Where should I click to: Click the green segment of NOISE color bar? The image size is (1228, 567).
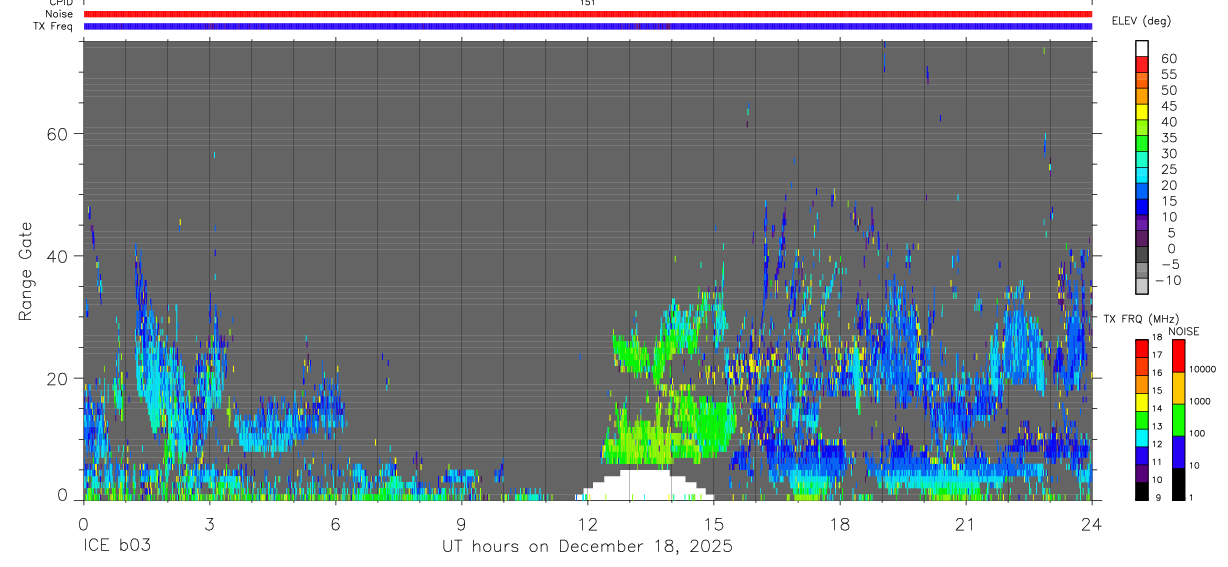tap(1178, 419)
